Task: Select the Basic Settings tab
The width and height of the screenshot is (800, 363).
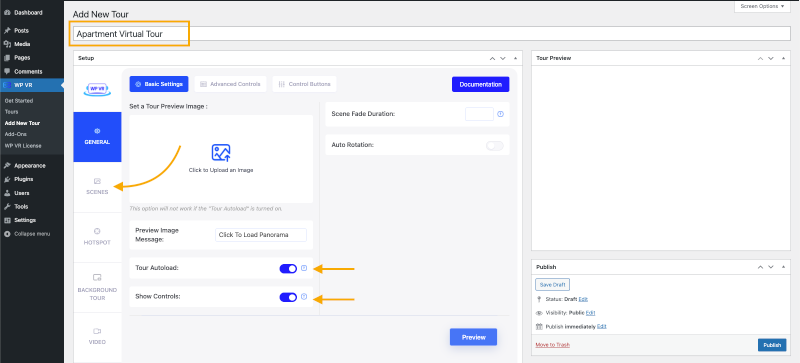Action: [x=159, y=84]
